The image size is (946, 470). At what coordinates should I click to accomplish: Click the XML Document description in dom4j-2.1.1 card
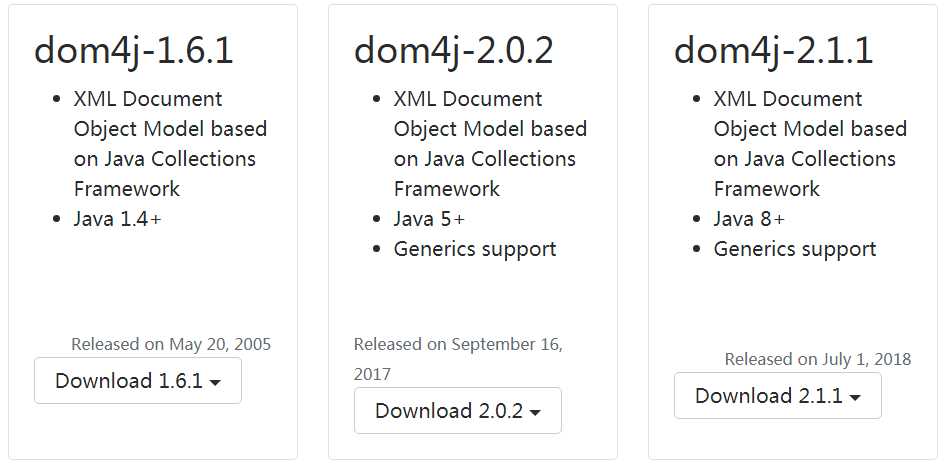pyautogui.click(x=810, y=144)
